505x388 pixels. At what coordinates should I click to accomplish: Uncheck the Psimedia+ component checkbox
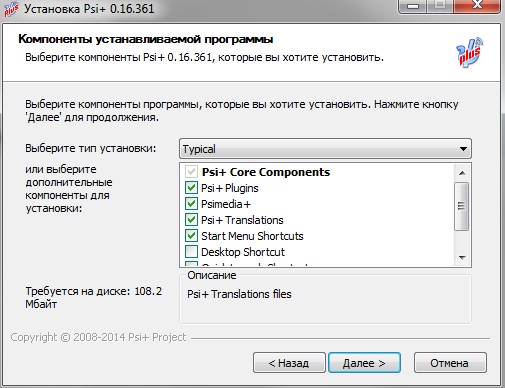pyautogui.click(x=191, y=204)
